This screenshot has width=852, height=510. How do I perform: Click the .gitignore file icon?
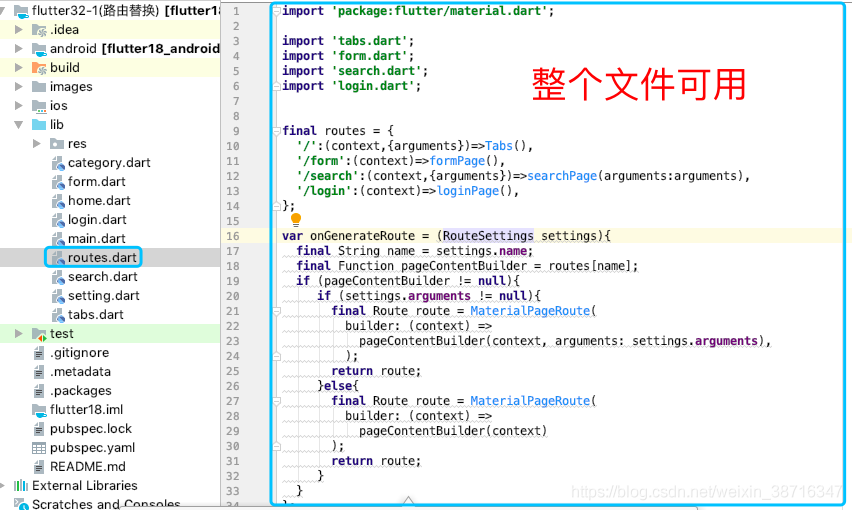tap(39, 353)
